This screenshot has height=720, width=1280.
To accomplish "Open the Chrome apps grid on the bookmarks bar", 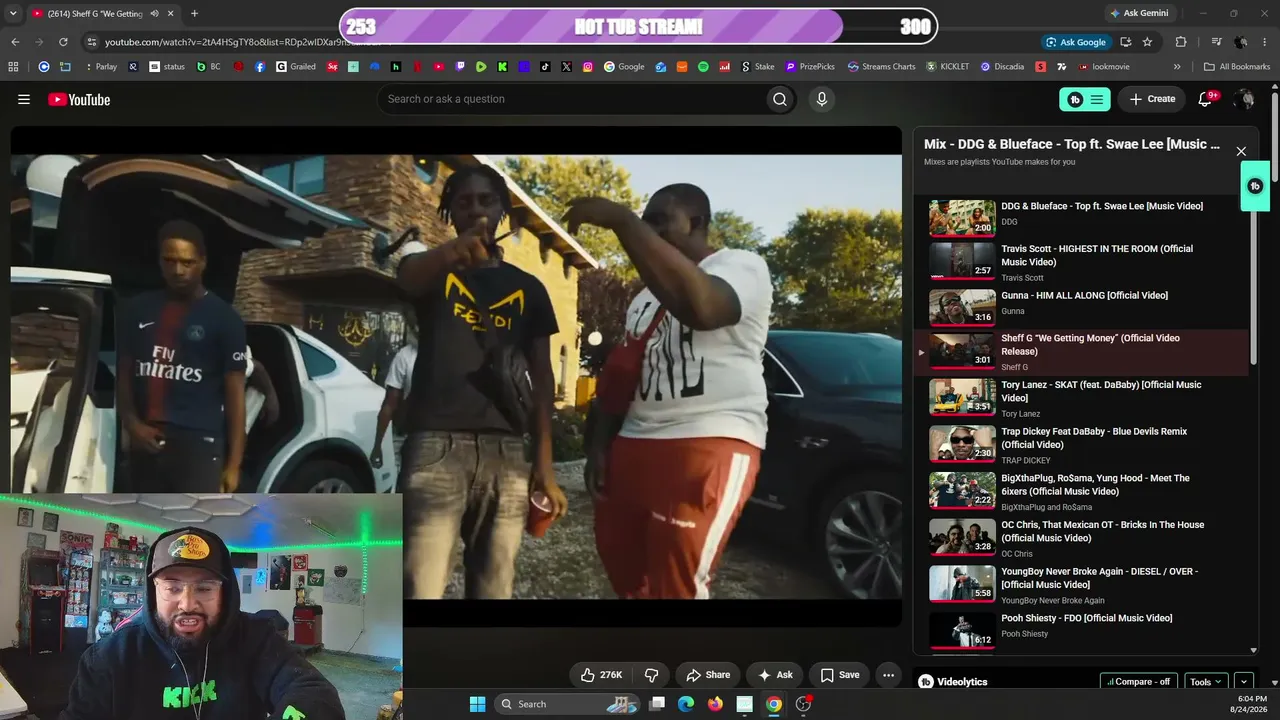I will [x=13, y=67].
